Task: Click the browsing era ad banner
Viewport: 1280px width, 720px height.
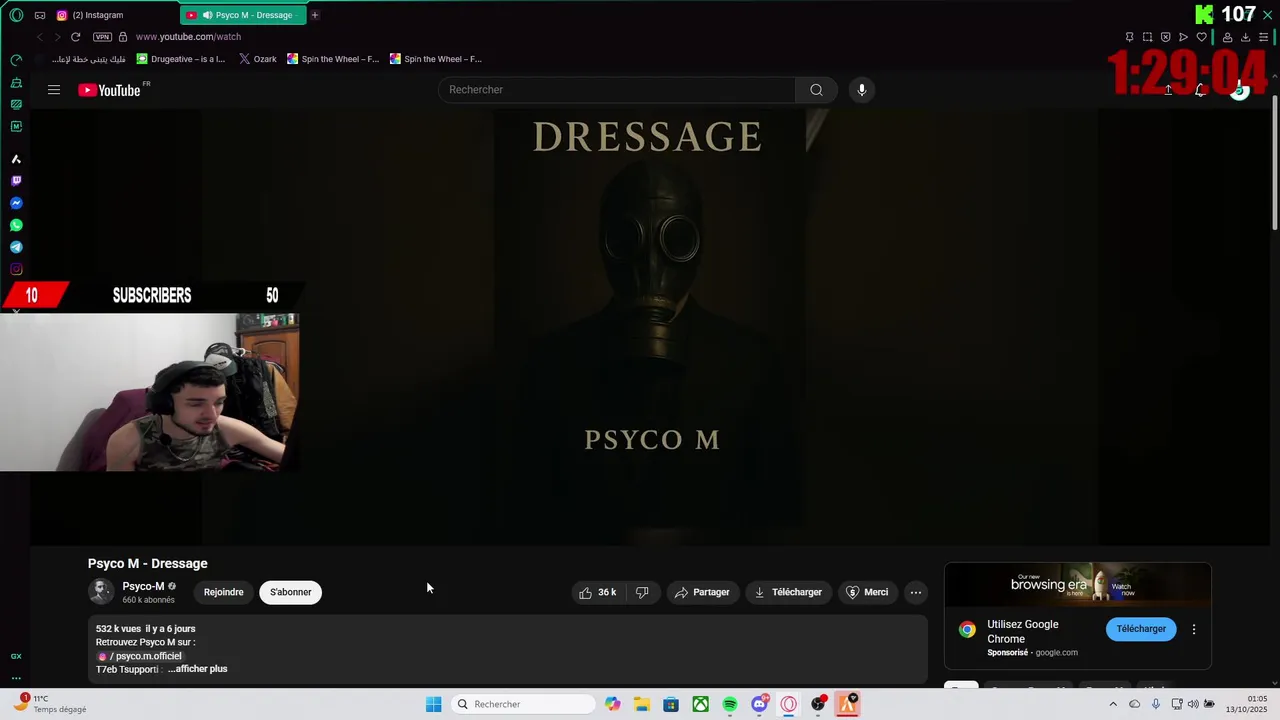Action: pyautogui.click(x=1078, y=585)
